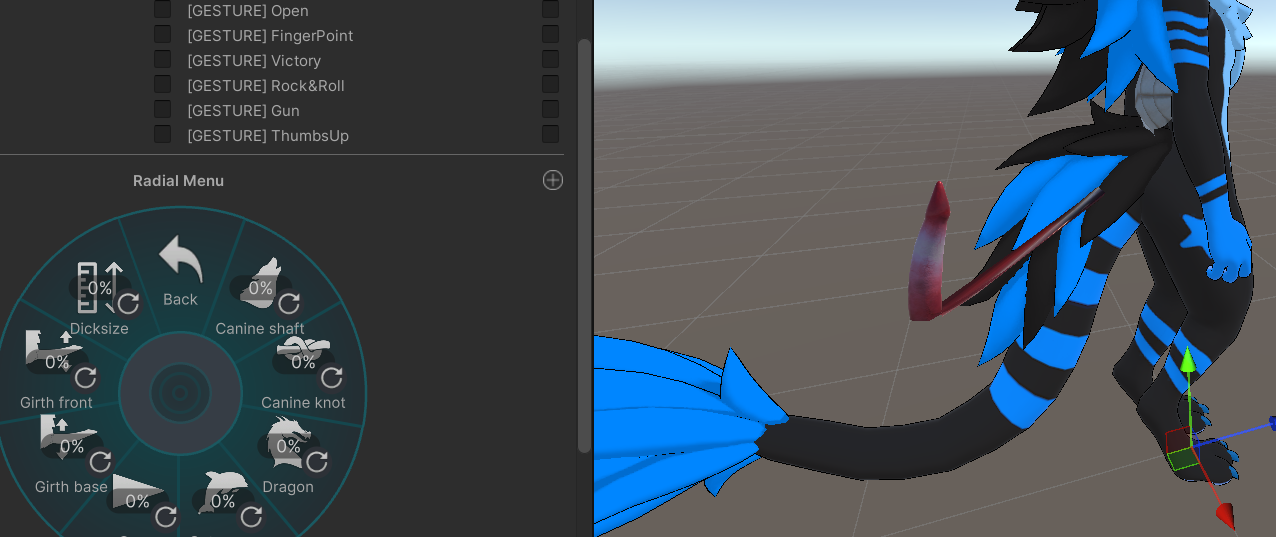Screen dimensions: 1276x537
Task: Click the '[GESTURE] Rock&Roll' label
Action: tap(266, 86)
